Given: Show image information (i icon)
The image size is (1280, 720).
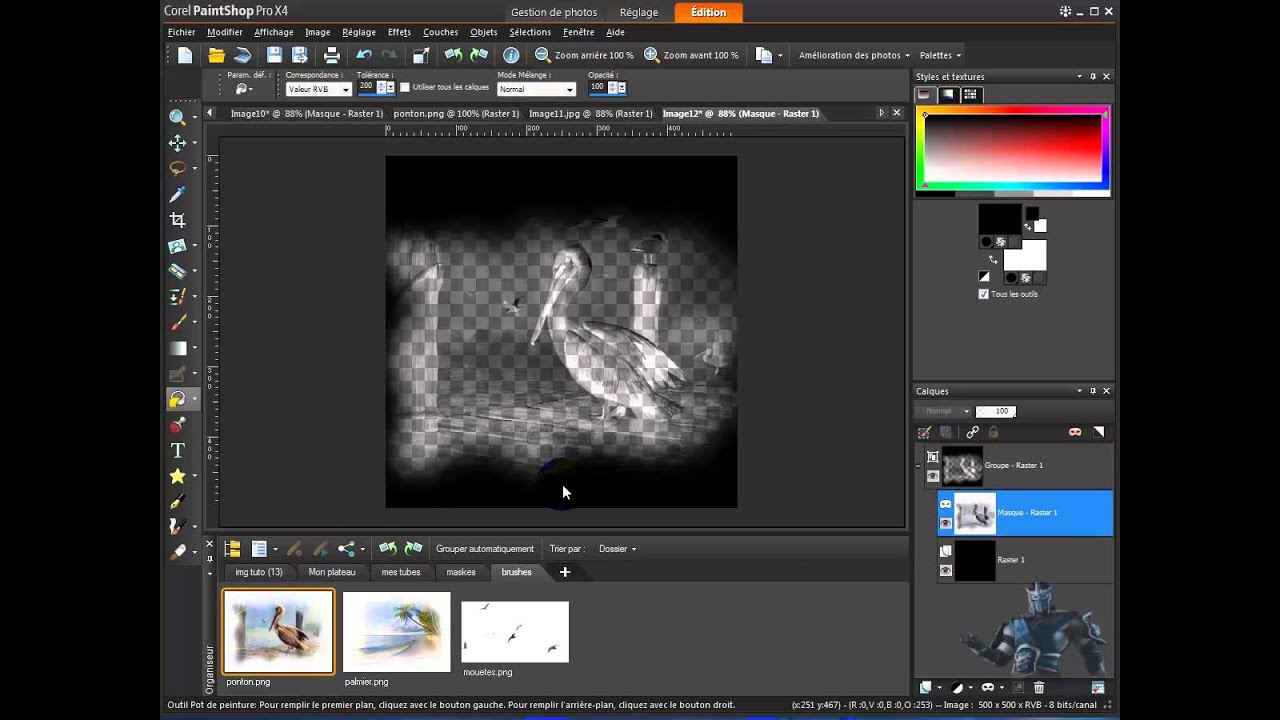Looking at the screenshot, I should (x=511, y=55).
